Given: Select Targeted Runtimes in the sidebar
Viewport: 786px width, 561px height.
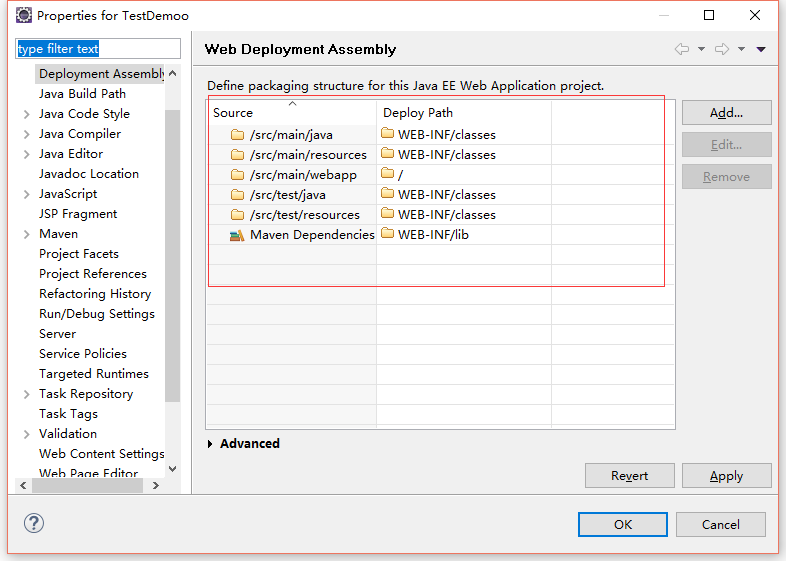Looking at the screenshot, I should coord(94,374).
